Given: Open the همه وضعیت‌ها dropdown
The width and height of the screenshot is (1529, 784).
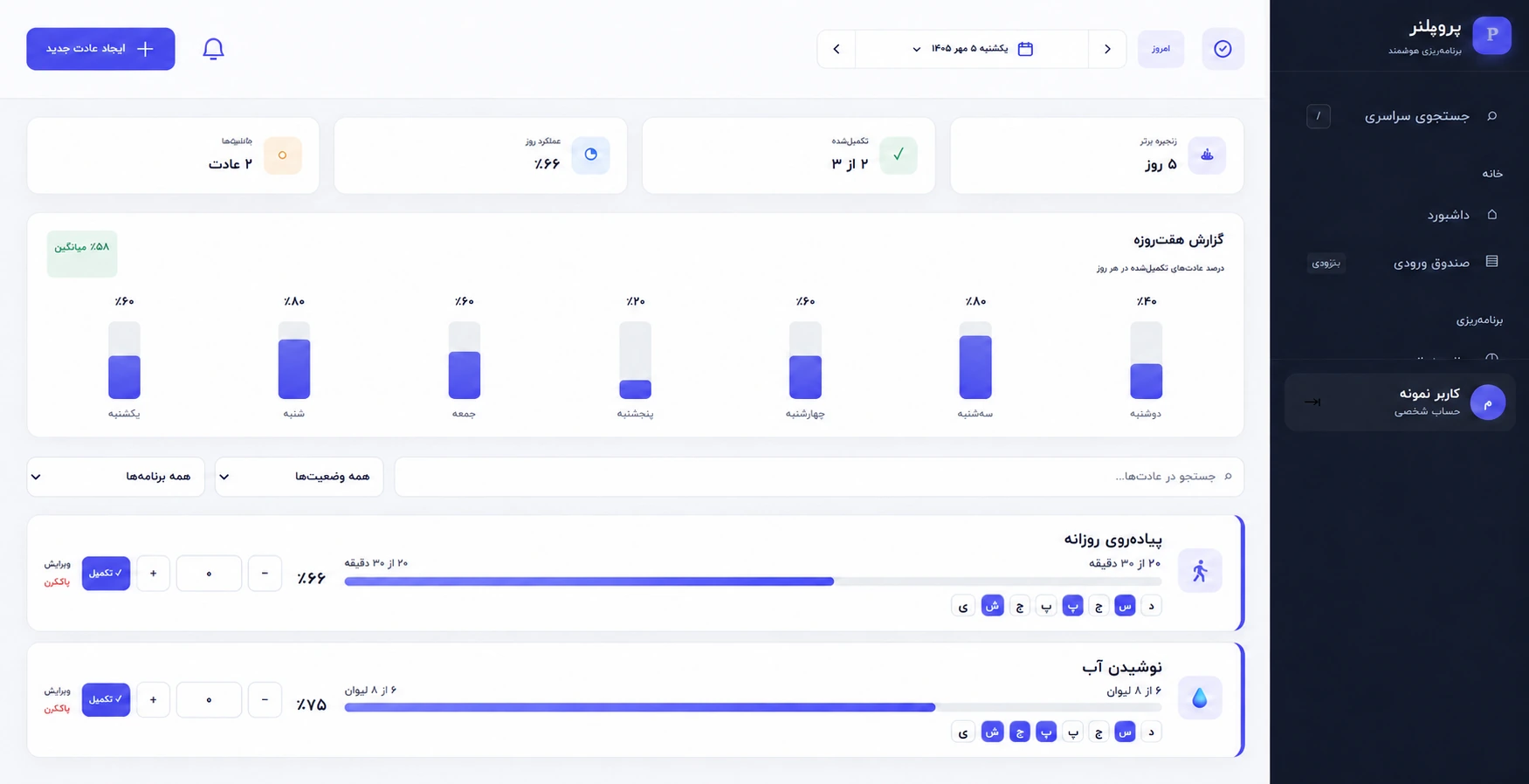Looking at the screenshot, I should (x=300, y=477).
